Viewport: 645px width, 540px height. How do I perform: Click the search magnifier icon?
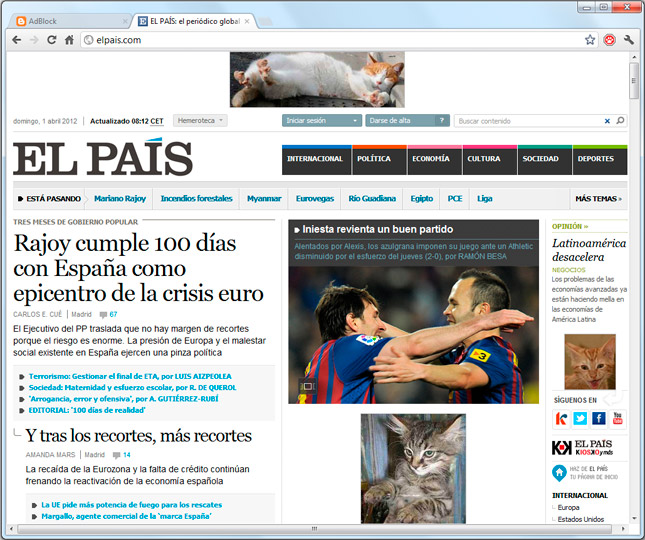coord(620,121)
